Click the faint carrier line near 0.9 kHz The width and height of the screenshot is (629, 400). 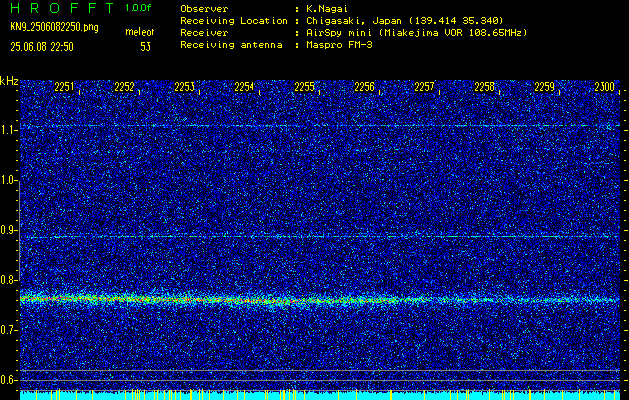pyautogui.click(x=320, y=237)
